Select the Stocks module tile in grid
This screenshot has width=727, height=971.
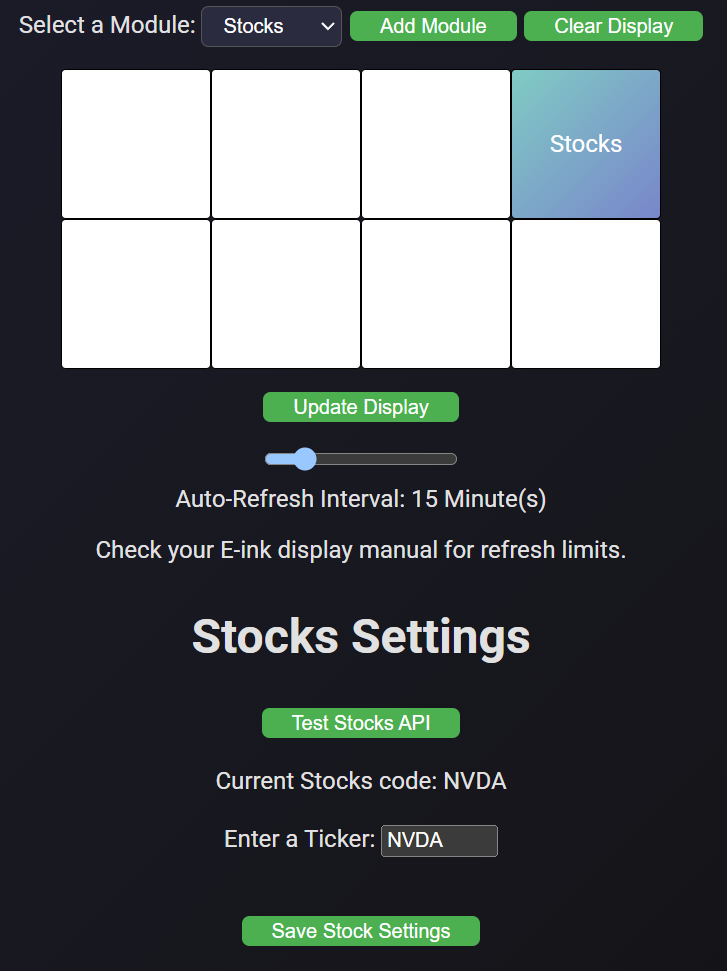tap(586, 144)
